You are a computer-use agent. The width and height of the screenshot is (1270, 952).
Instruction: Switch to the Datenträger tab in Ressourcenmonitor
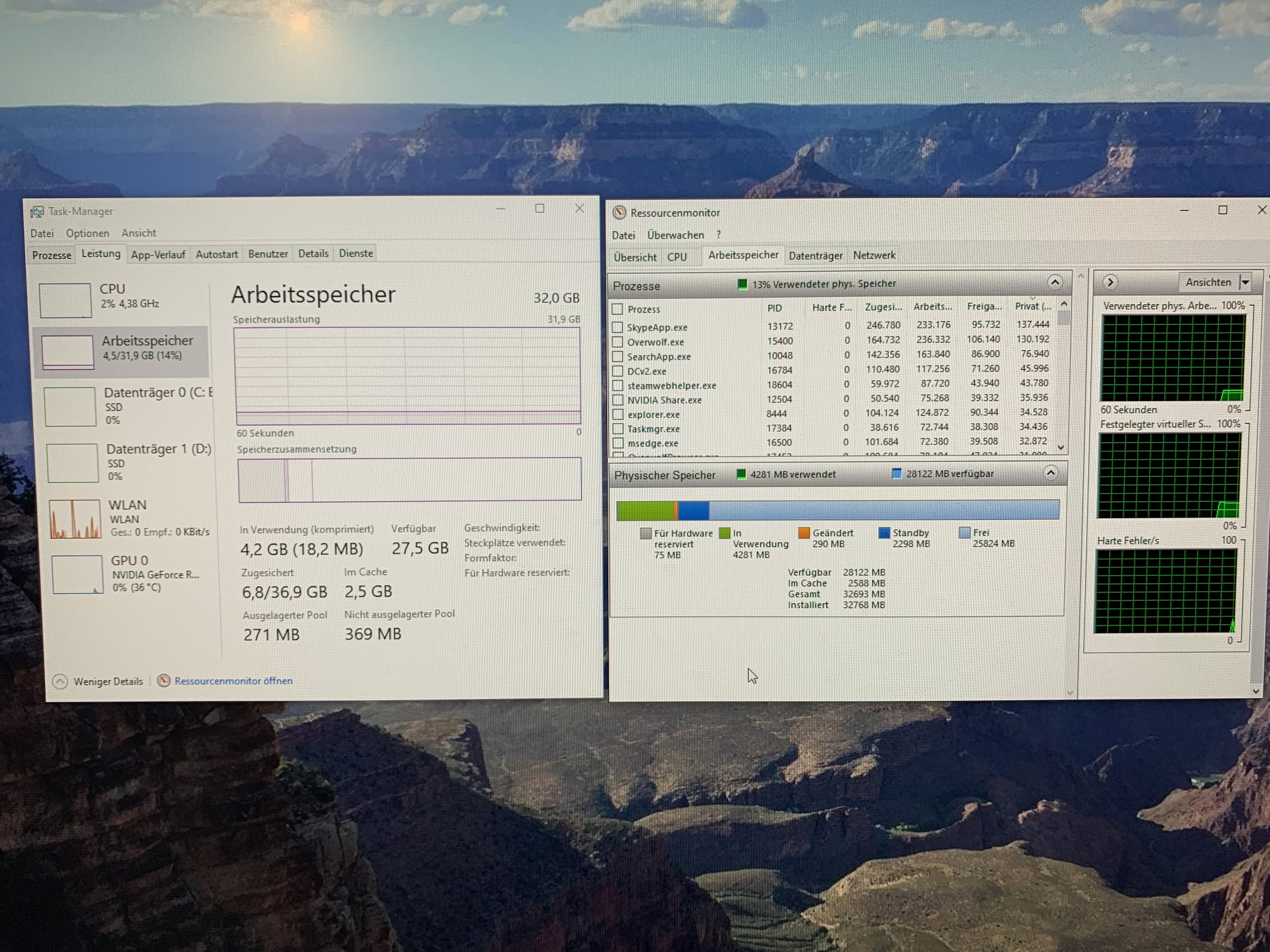[x=815, y=256]
